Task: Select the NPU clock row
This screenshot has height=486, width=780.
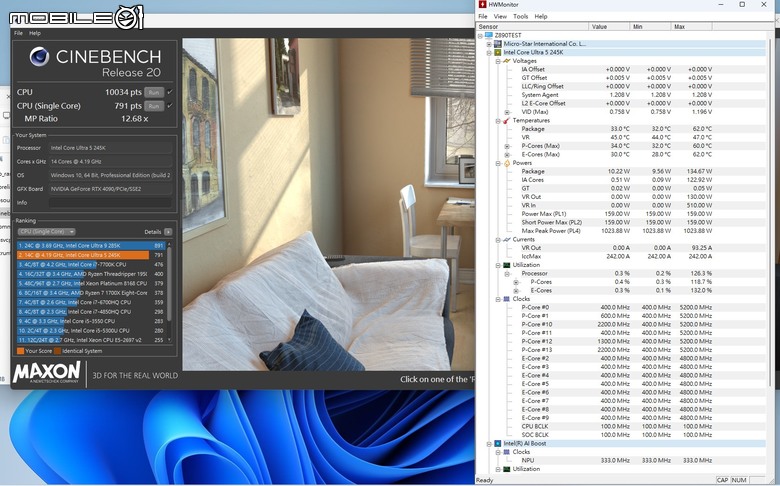Action: [x=621, y=461]
